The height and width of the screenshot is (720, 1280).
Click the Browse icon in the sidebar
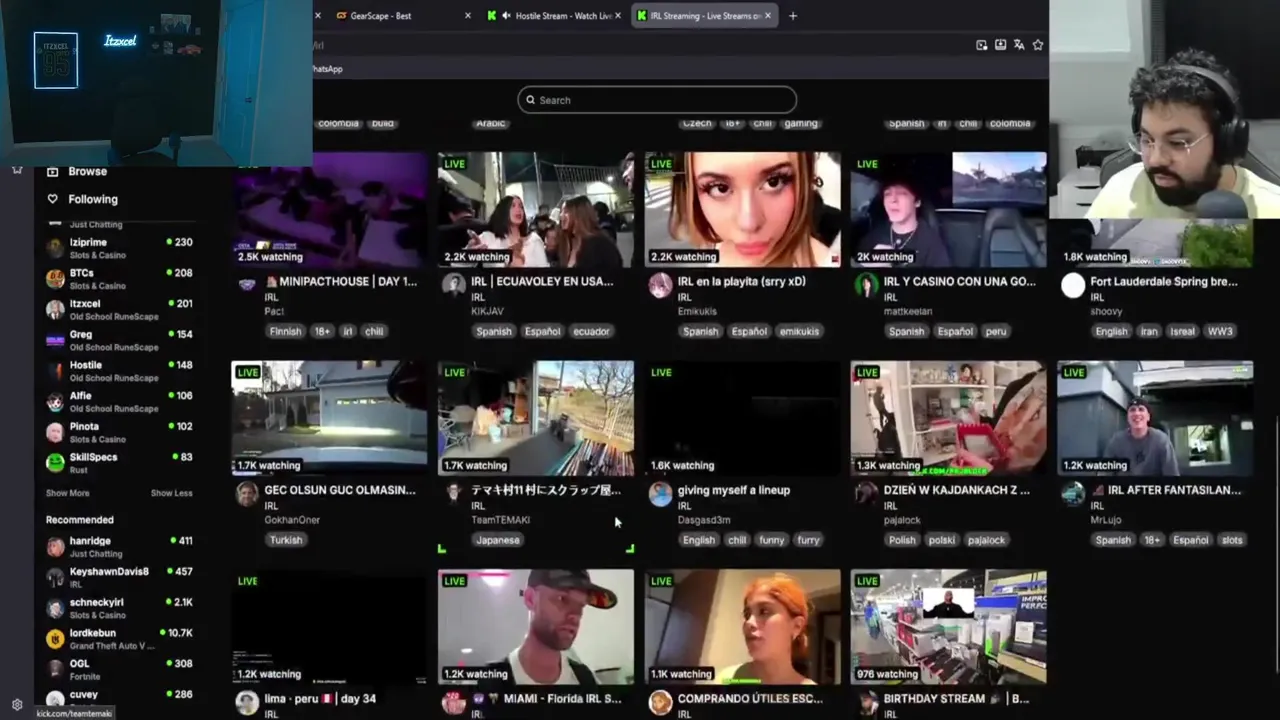coord(53,172)
